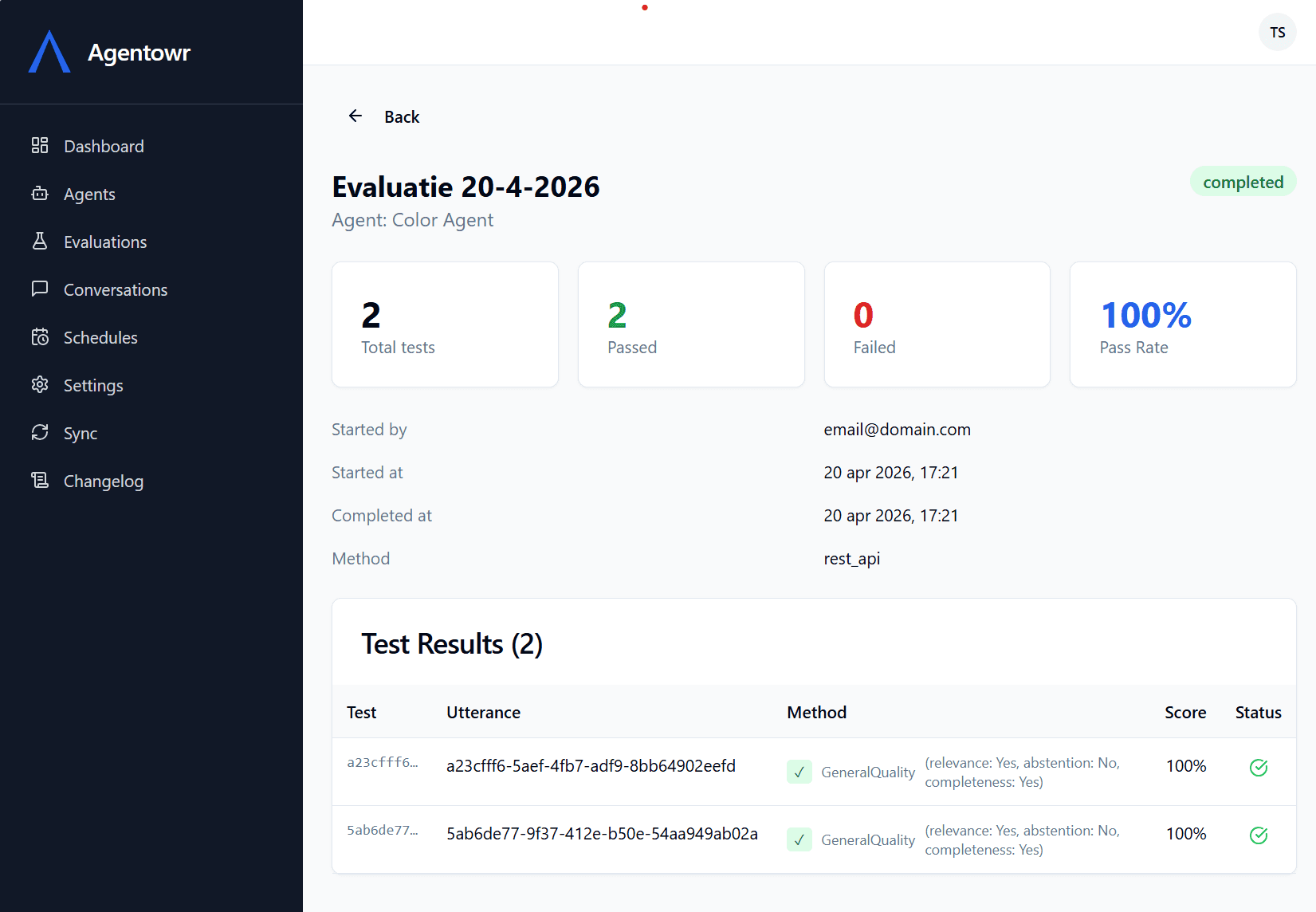Click relevance details text in a23cfff6 row
The image size is (1316, 912).
click(x=1022, y=772)
